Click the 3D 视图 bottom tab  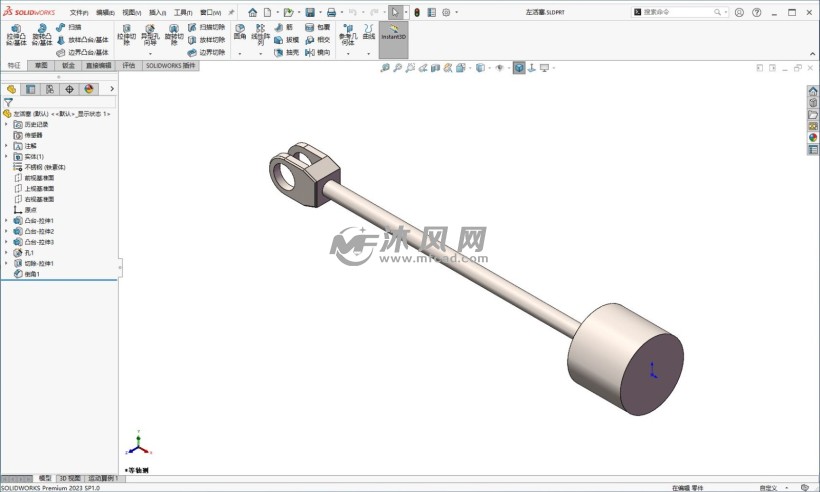69,478
